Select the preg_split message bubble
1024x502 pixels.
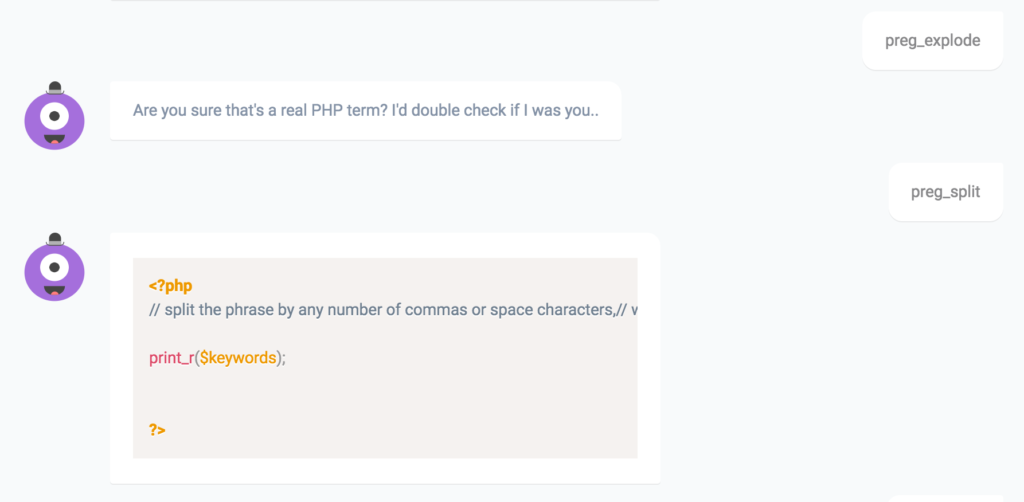click(x=945, y=192)
